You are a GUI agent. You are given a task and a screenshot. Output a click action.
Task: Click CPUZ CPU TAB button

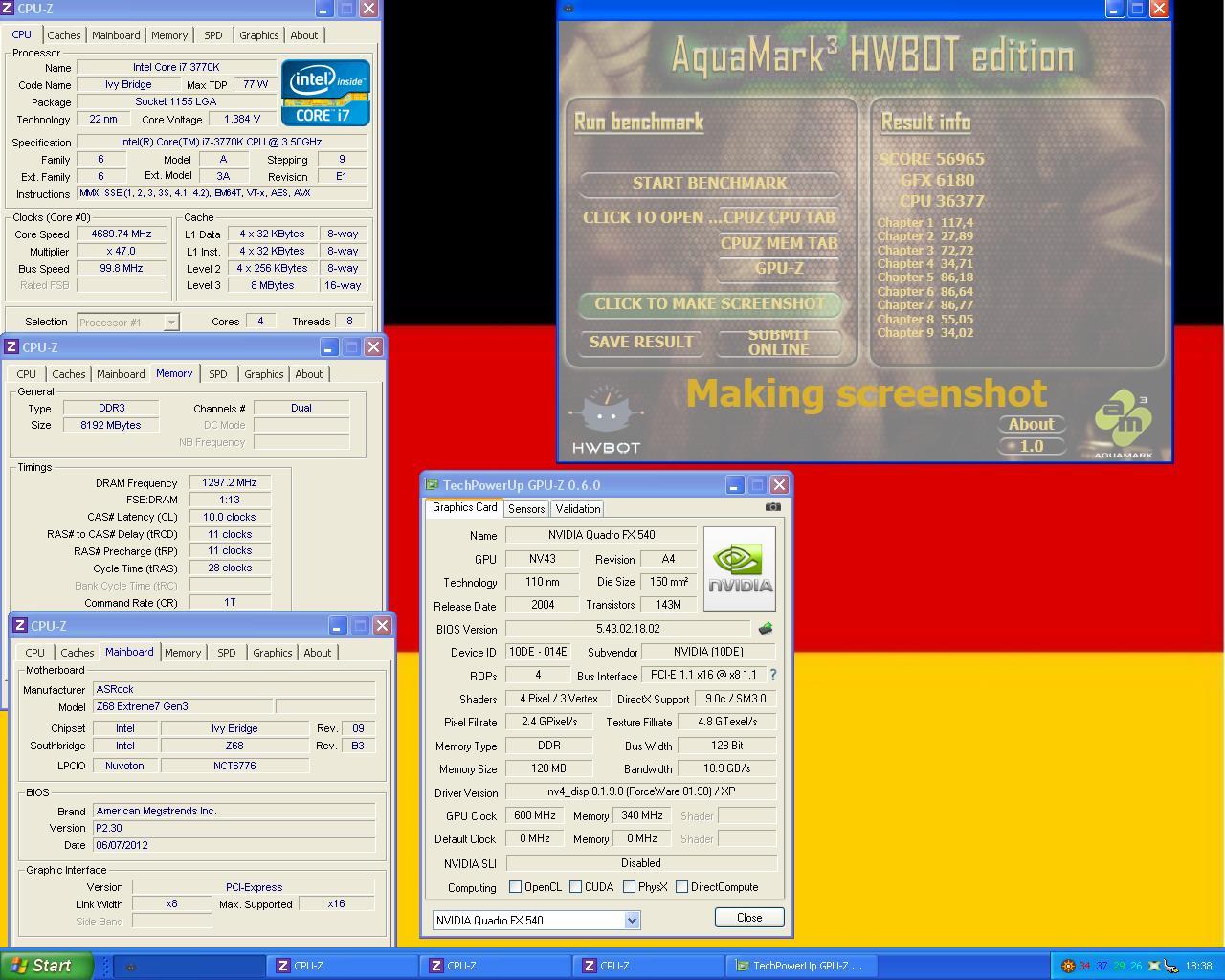point(779,217)
